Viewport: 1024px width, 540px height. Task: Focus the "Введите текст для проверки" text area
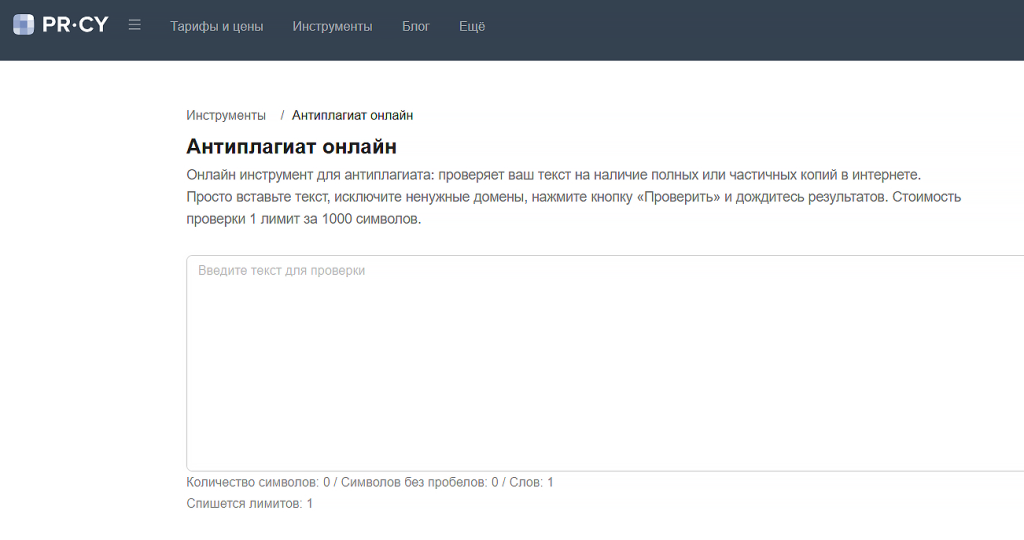click(x=605, y=363)
